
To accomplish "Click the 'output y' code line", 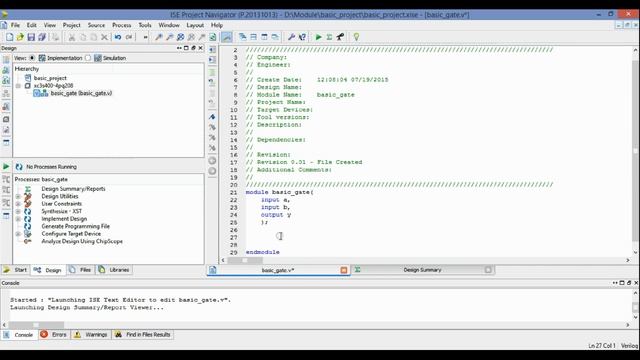I will 276,215.
